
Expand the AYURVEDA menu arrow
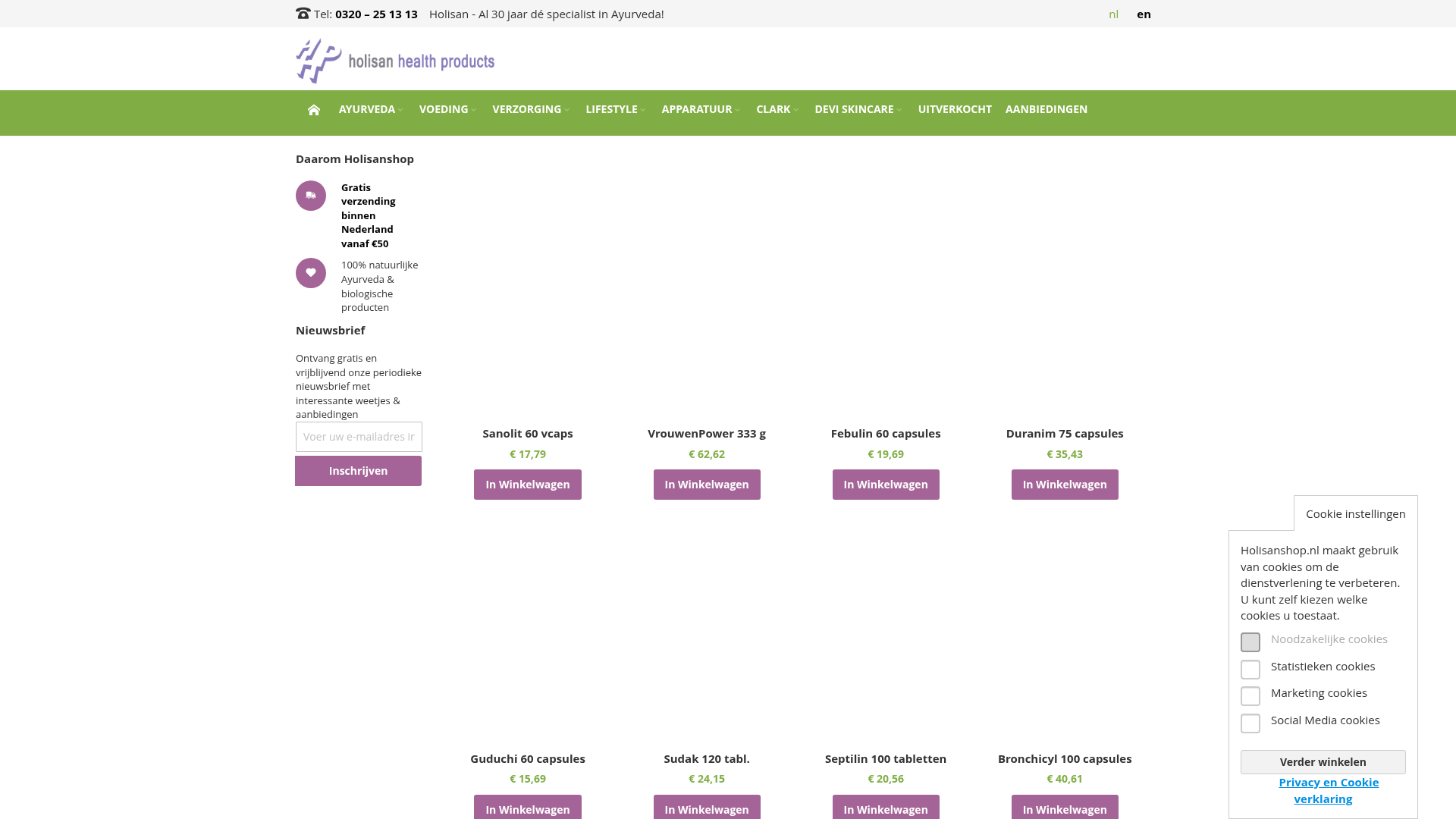[400, 110]
